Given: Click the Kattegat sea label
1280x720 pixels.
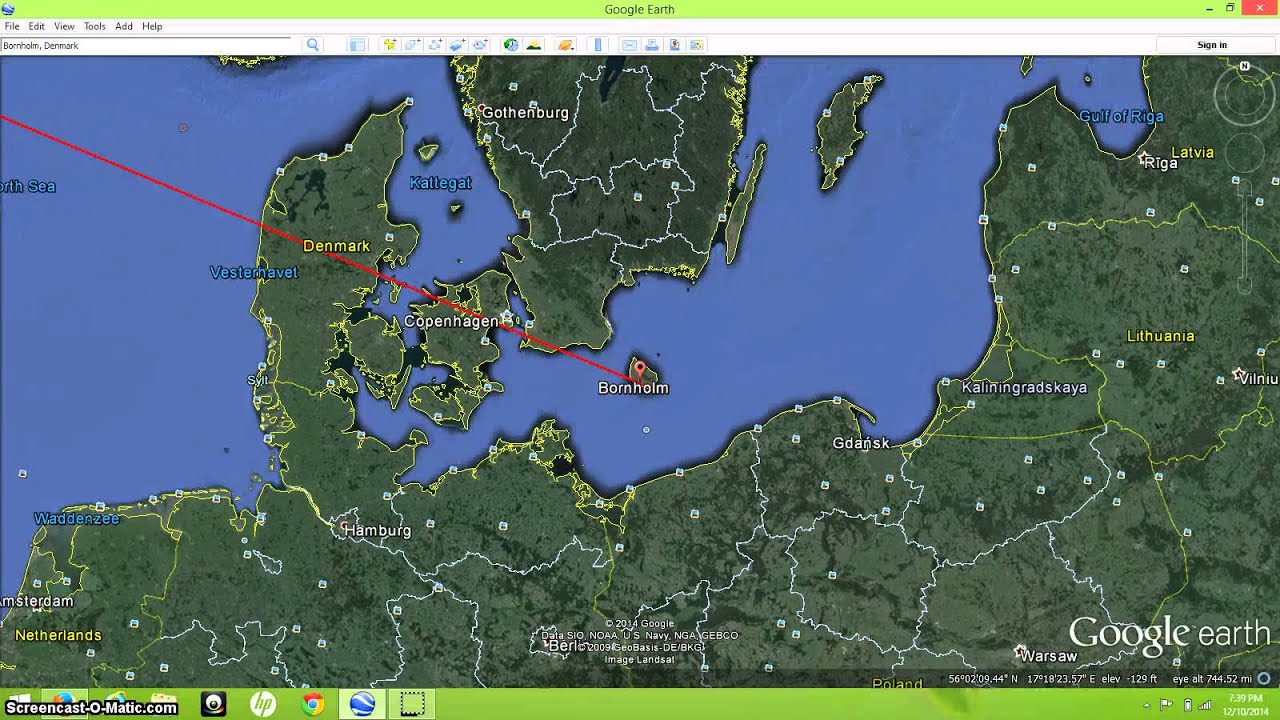Looking at the screenshot, I should (440, 183).
